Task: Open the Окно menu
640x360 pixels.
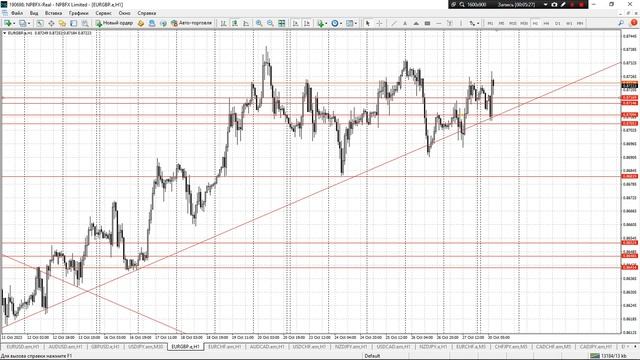Action: click(124, 13)
